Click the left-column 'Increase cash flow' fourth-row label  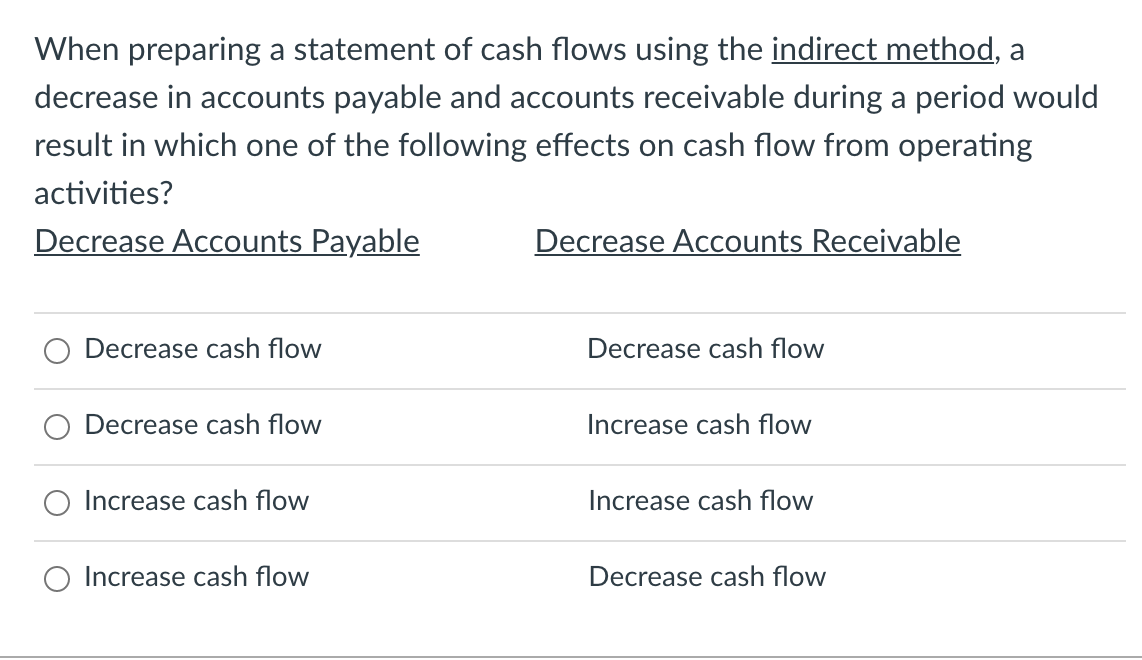click(196, 577)
